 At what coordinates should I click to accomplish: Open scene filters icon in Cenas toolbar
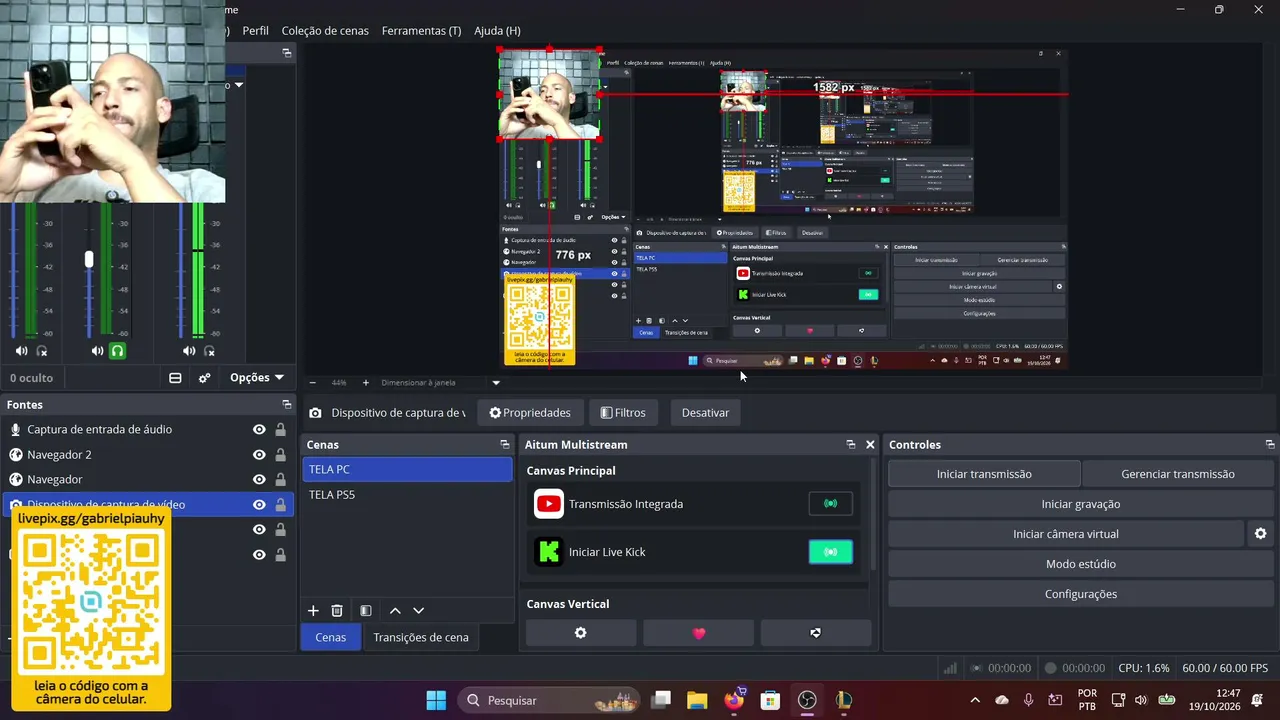coord(366,611)
